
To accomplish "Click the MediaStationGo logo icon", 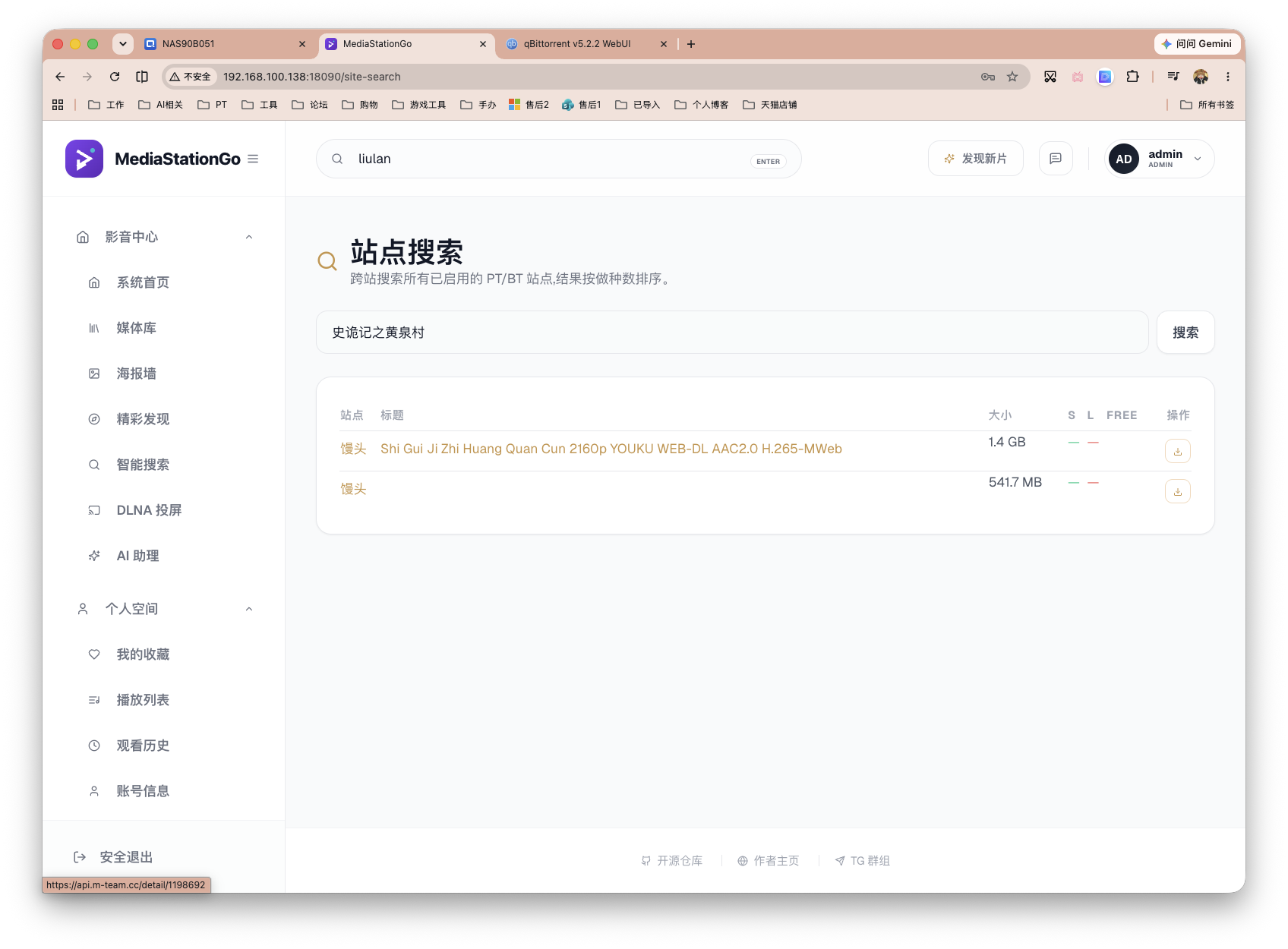I will click(84, 159).
